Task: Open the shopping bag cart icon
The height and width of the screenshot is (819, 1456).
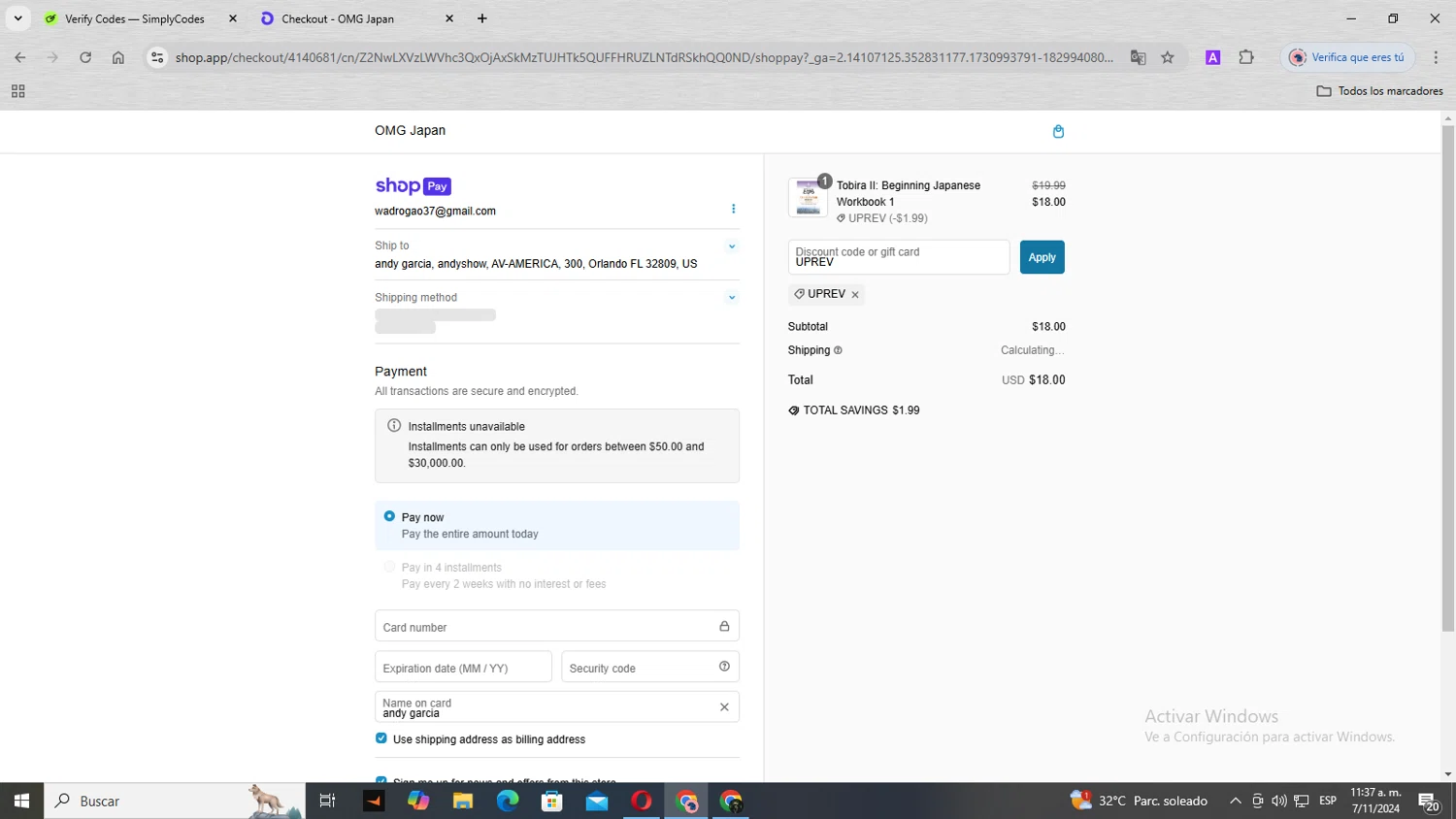Action: [1058, 131]
